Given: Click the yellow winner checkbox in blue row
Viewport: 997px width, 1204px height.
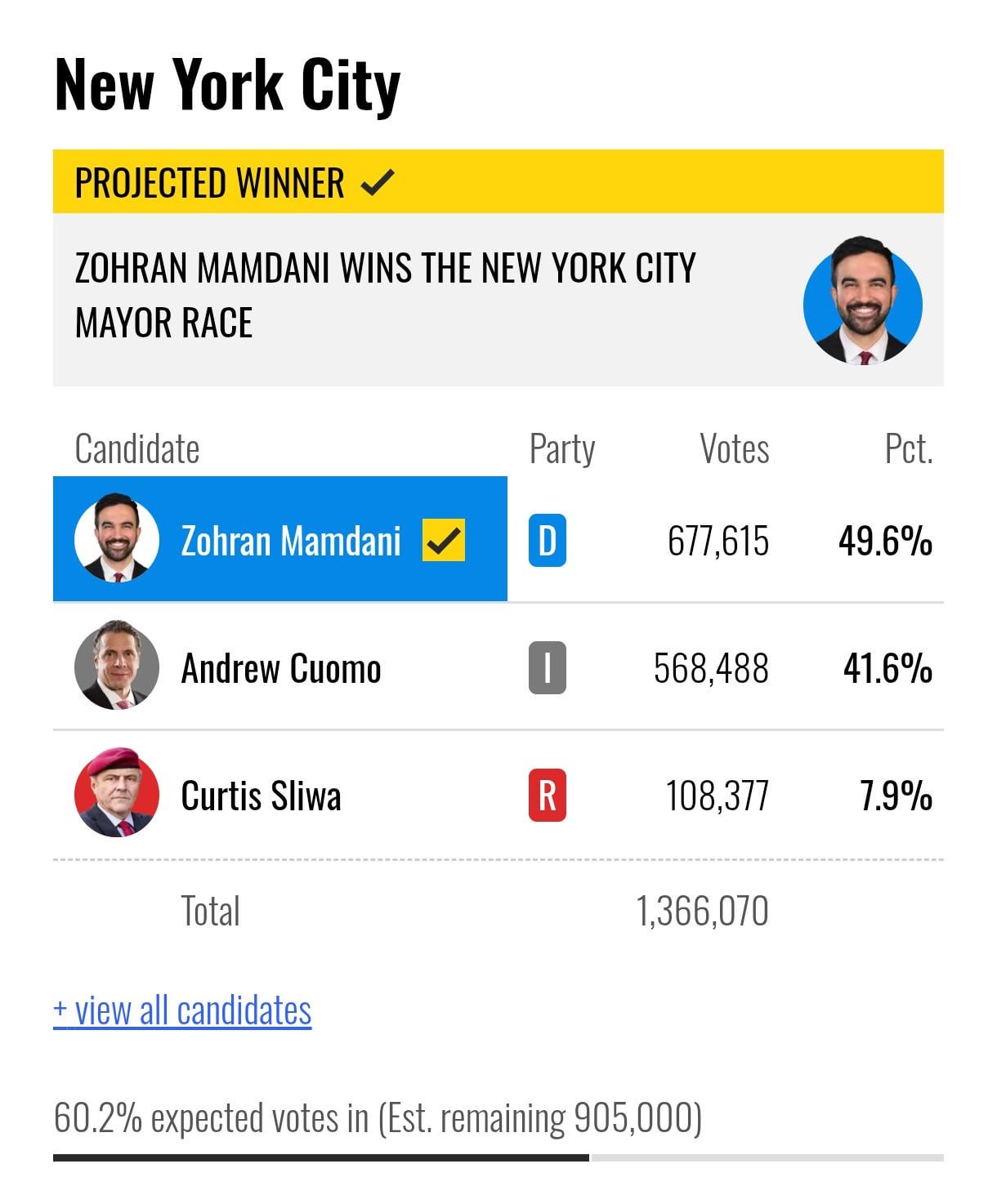Looking at the screenshot, I should coord(444,540).
